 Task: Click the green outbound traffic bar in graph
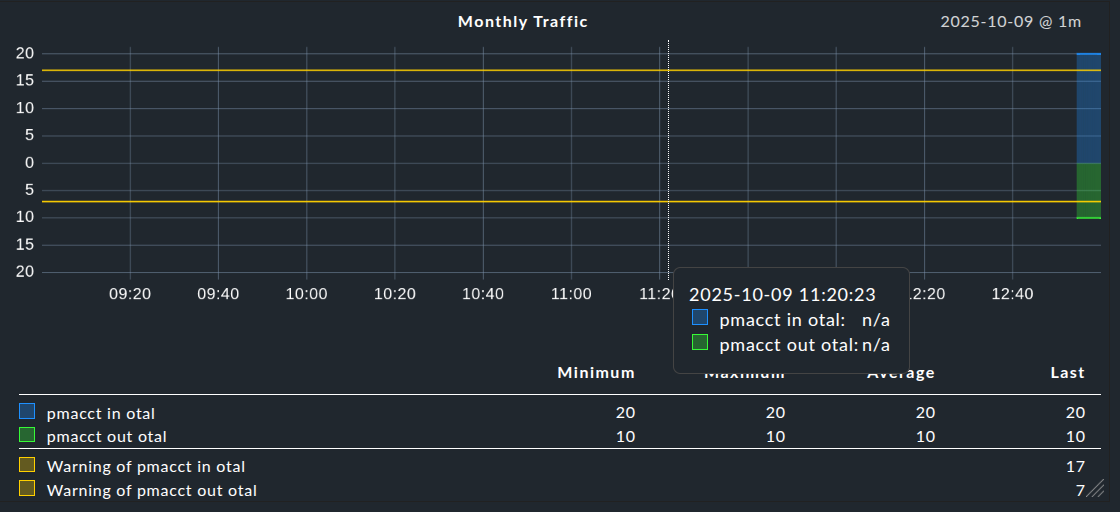tap(1088, 190)
